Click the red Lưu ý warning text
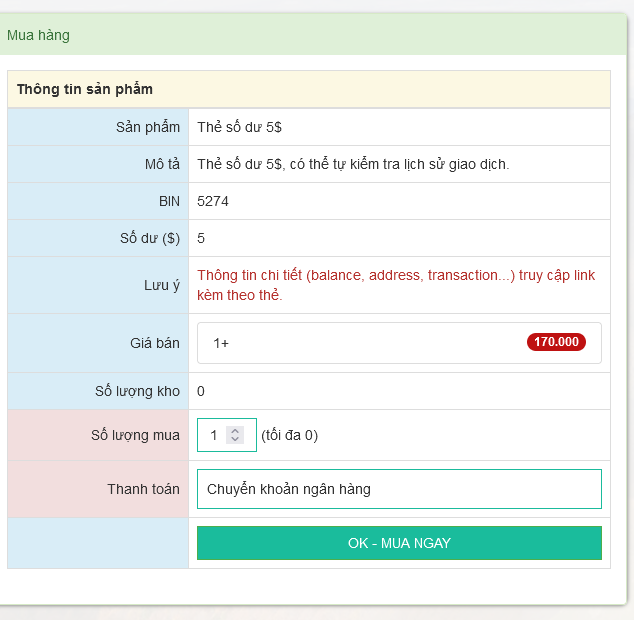 [x=396, y=285]
